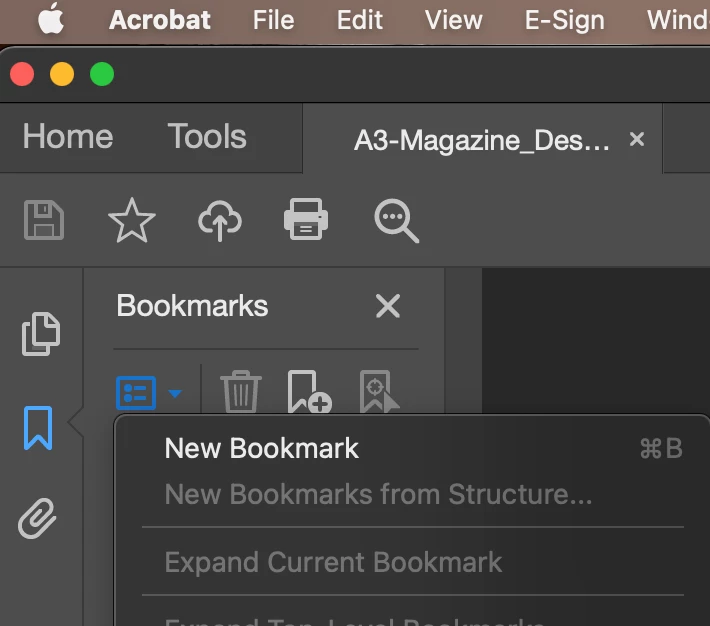
Task: Switch to the Home tab
Action: (x=68, y=136)
